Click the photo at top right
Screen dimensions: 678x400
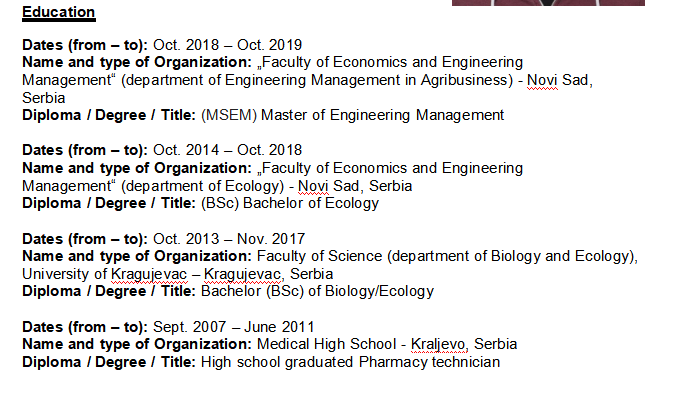[547, 3]
